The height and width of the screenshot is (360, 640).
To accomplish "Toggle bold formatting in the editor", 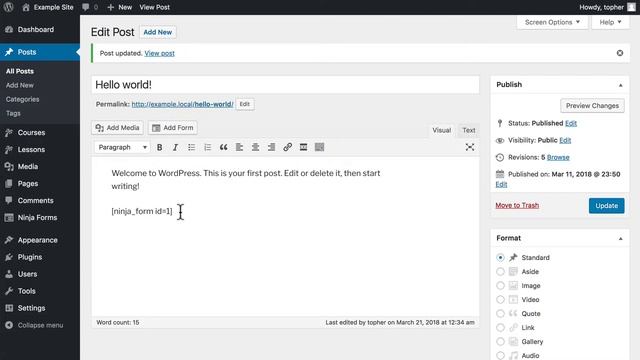I will coord(160,147).
